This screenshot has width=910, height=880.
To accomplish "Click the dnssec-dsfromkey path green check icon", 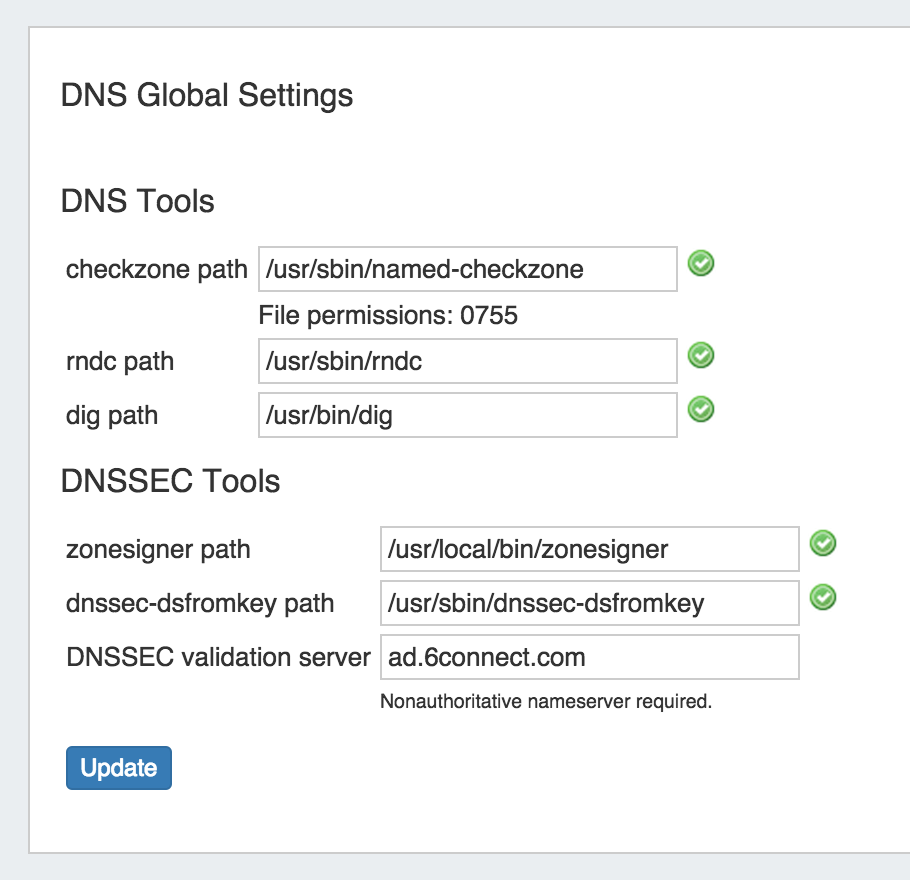I will click(823, 597).
